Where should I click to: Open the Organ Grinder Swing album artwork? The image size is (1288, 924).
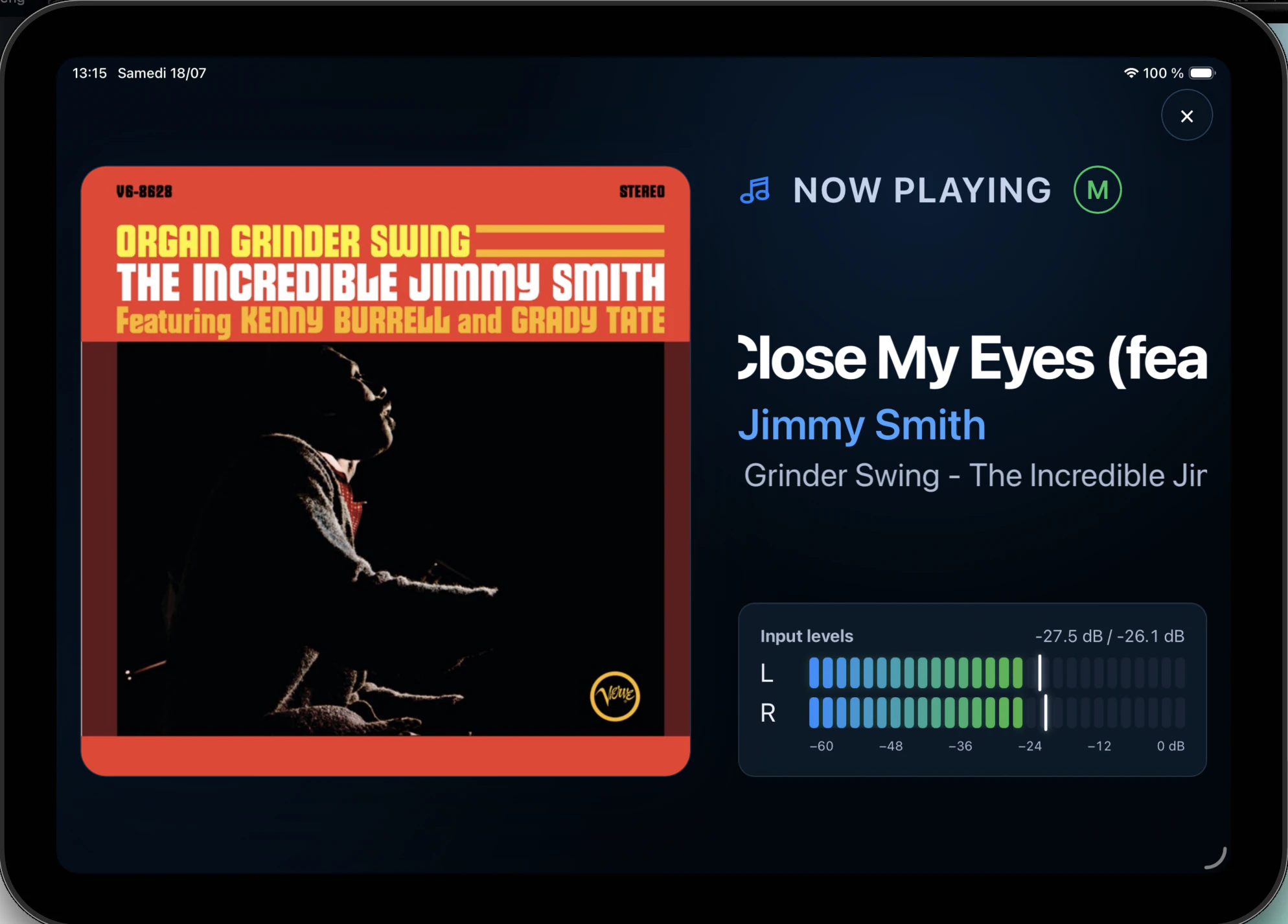[x=385, y=471]
